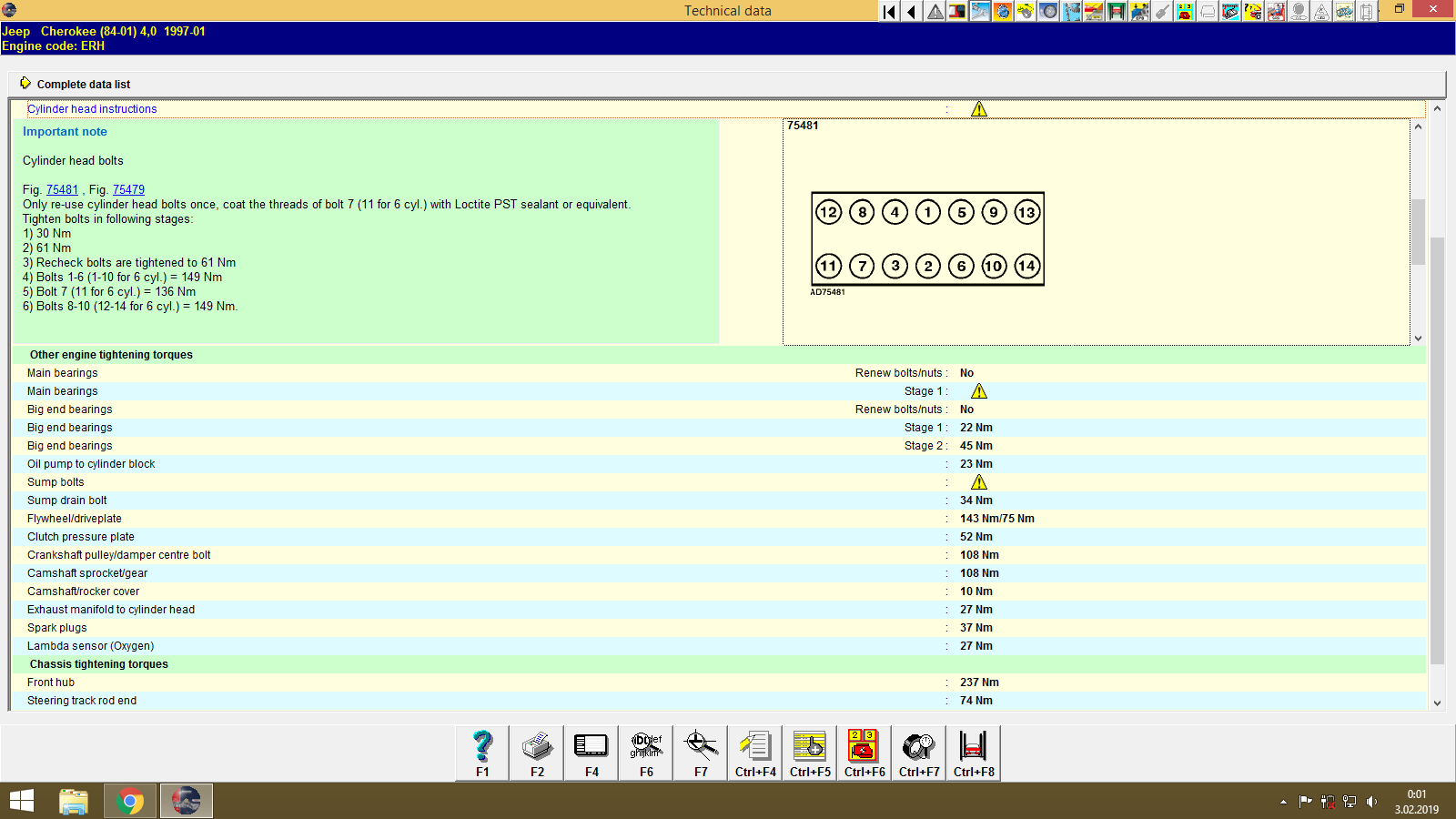Open figure link 75481
1456x819 pixels.
[x=62, y=189]
